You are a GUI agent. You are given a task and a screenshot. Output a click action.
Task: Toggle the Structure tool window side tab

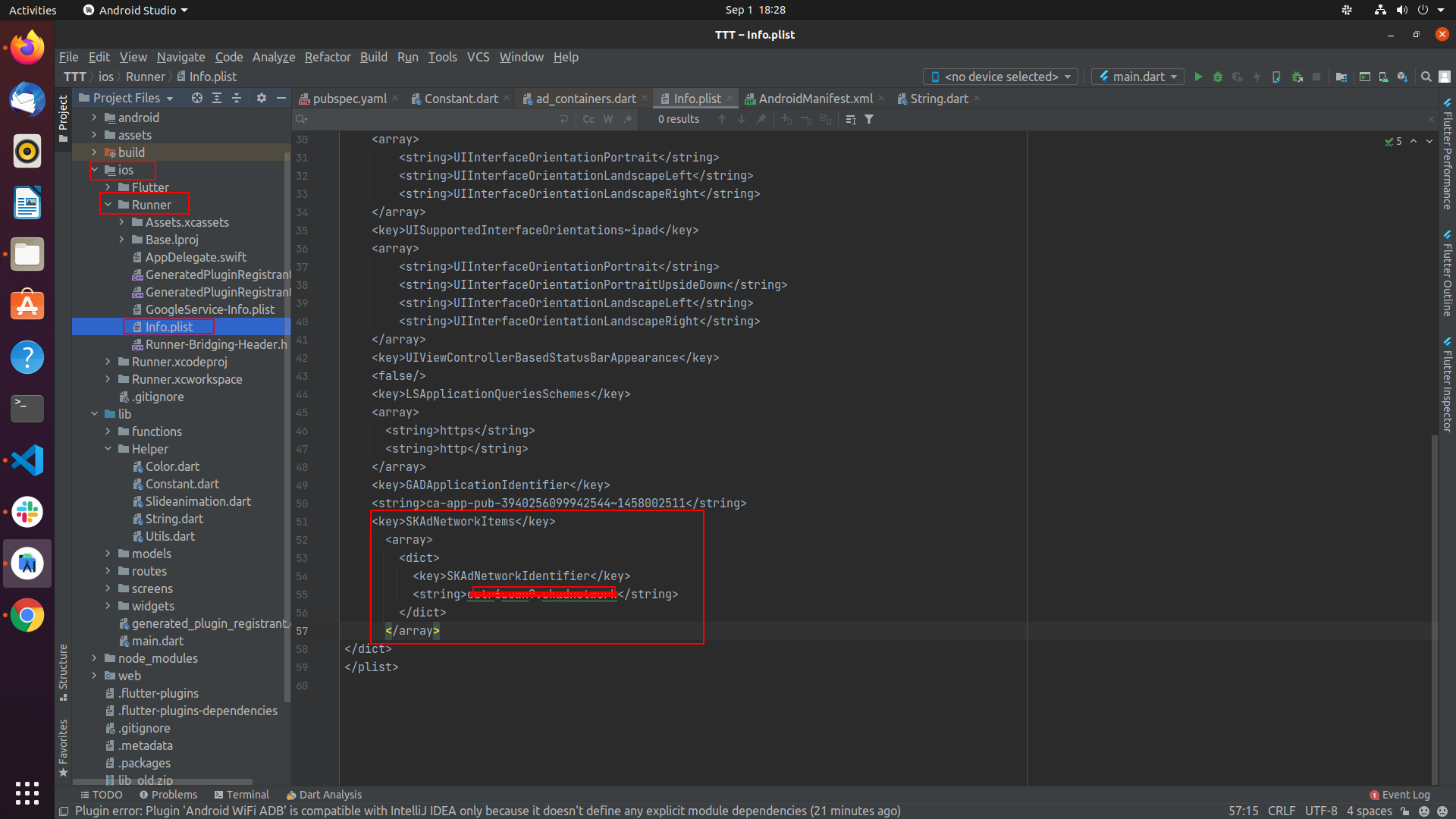[63, 672]
